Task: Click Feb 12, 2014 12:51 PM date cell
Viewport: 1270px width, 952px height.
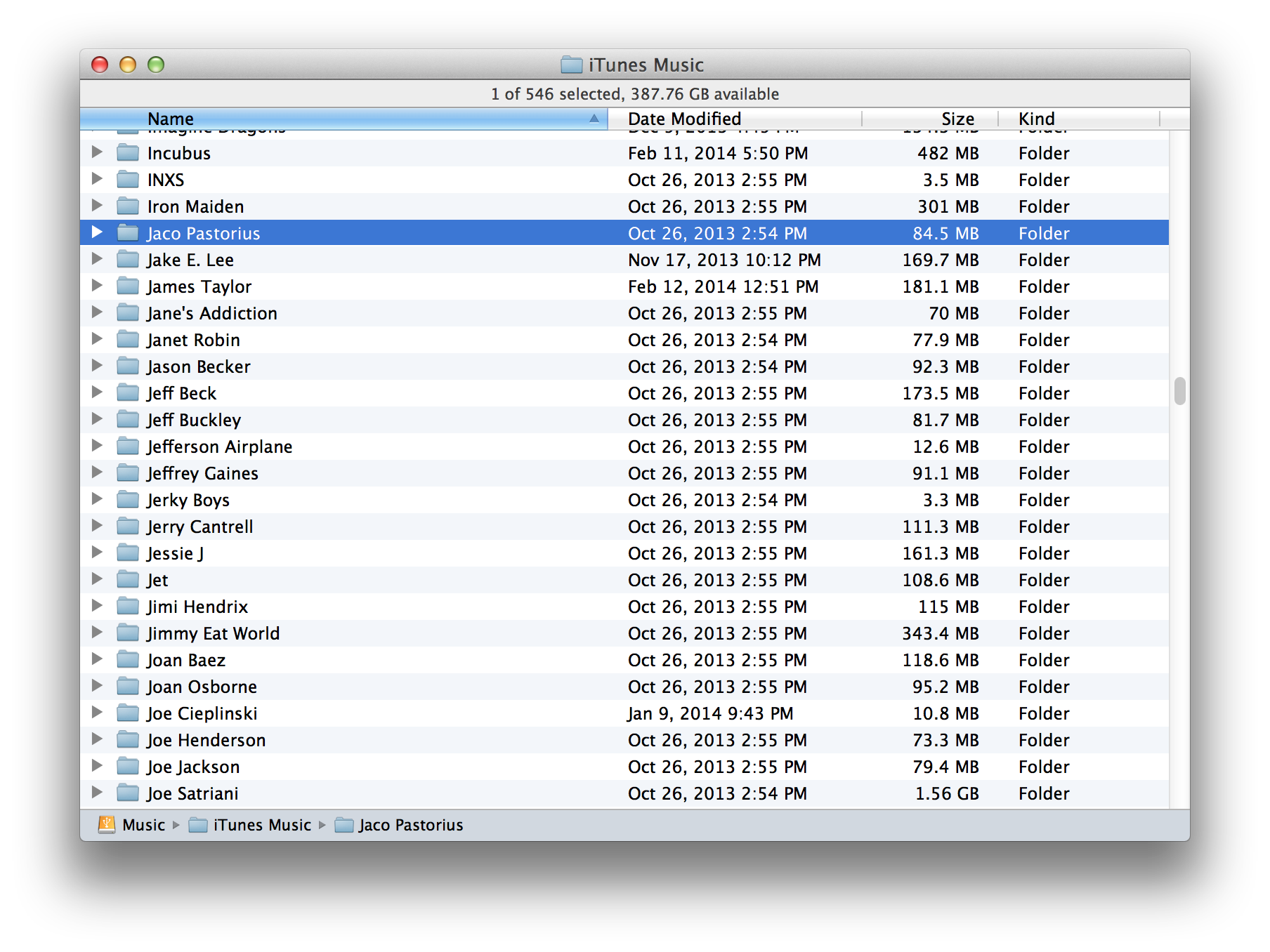Action: [724, 286]
